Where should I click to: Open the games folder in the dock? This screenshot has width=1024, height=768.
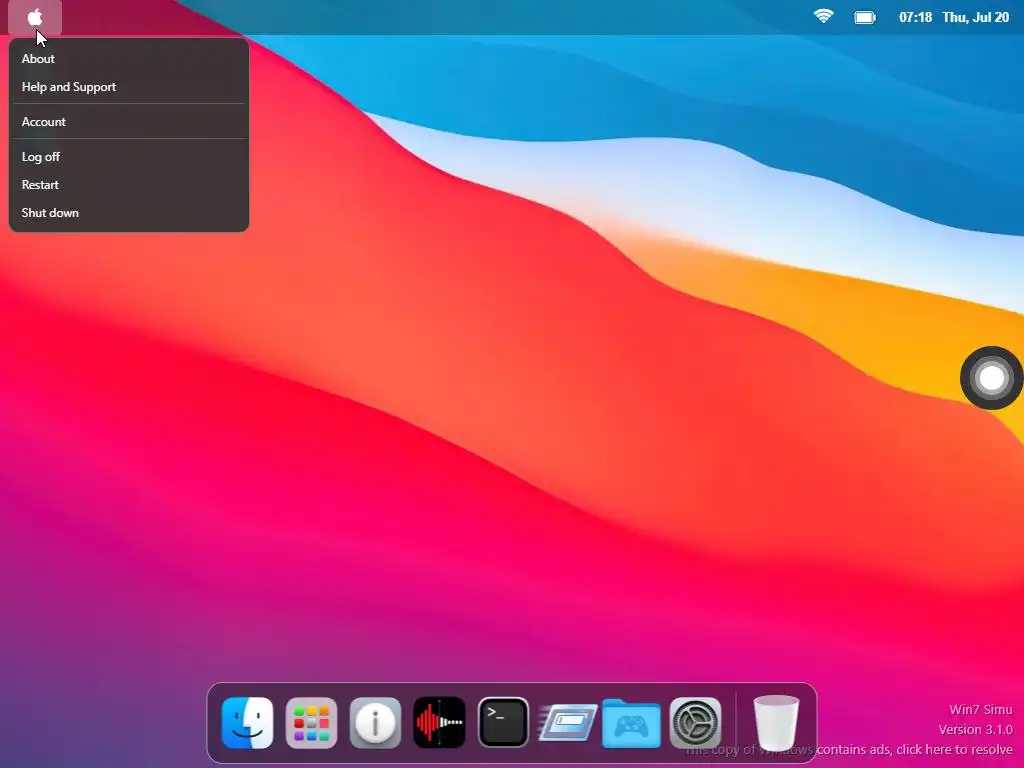(632, 723)
